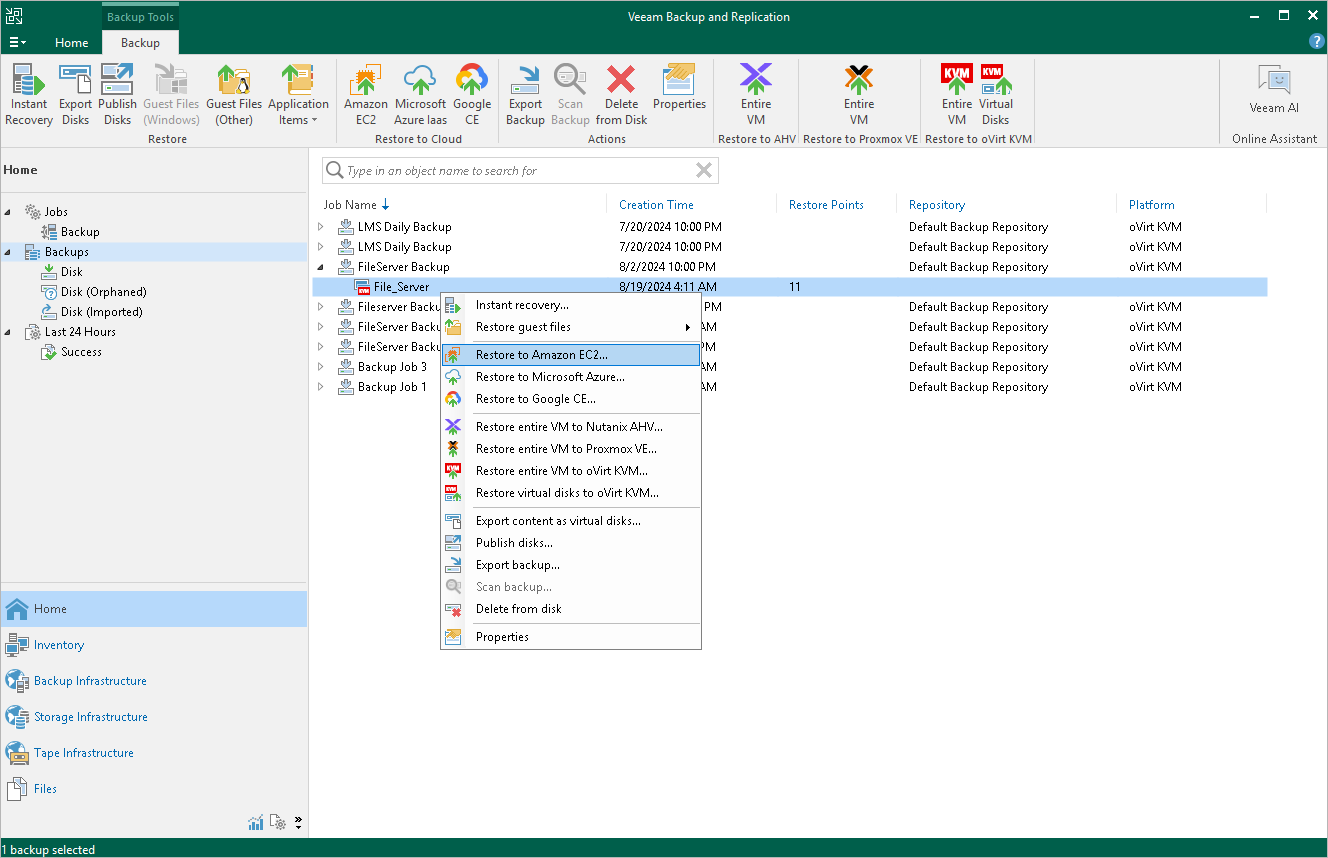Open the main hamburger menu dropdown
Screen dimensions: 1328x858
point(17,42)
